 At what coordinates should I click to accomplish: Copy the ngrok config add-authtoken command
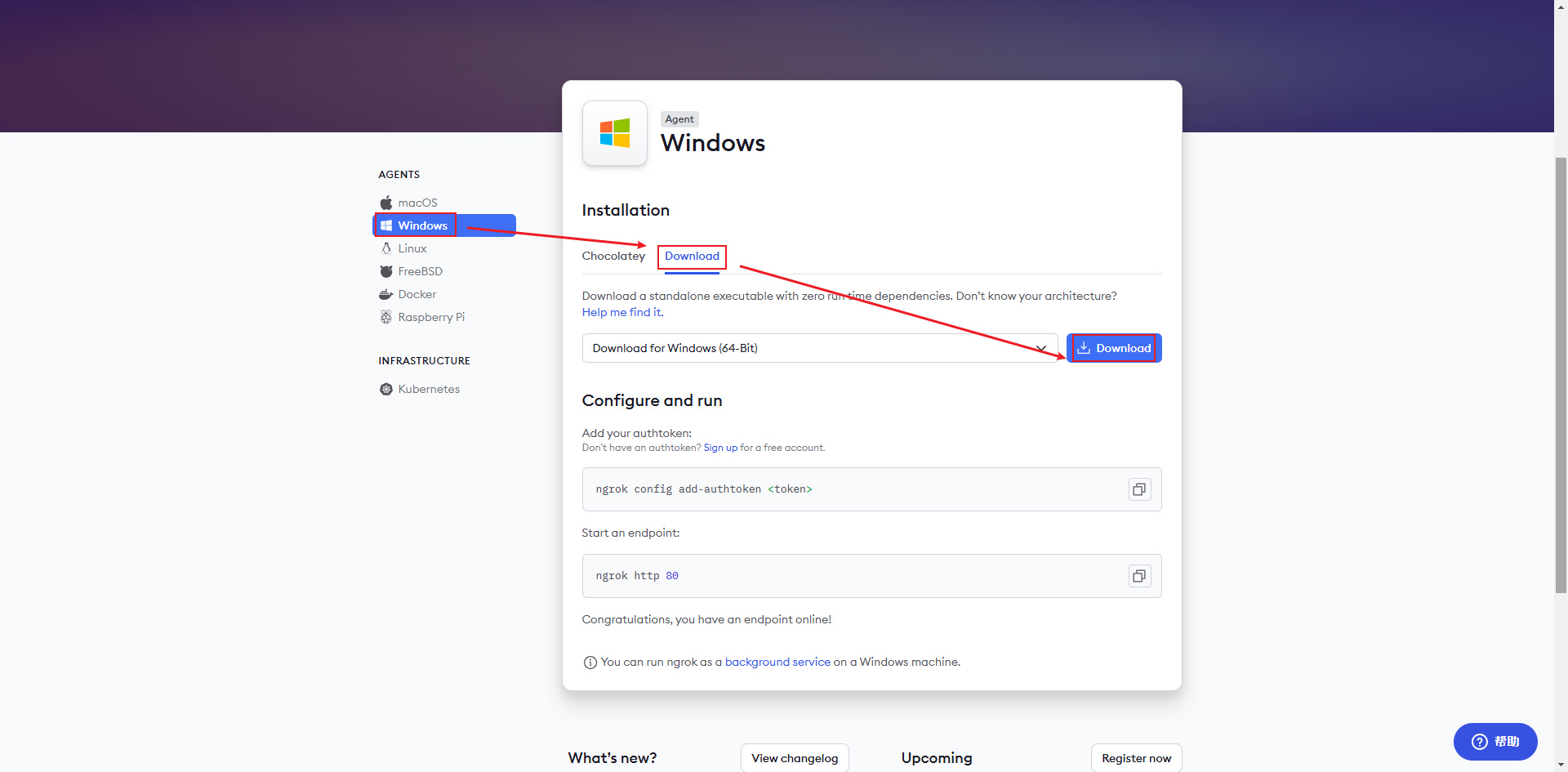click(1139, 489)
